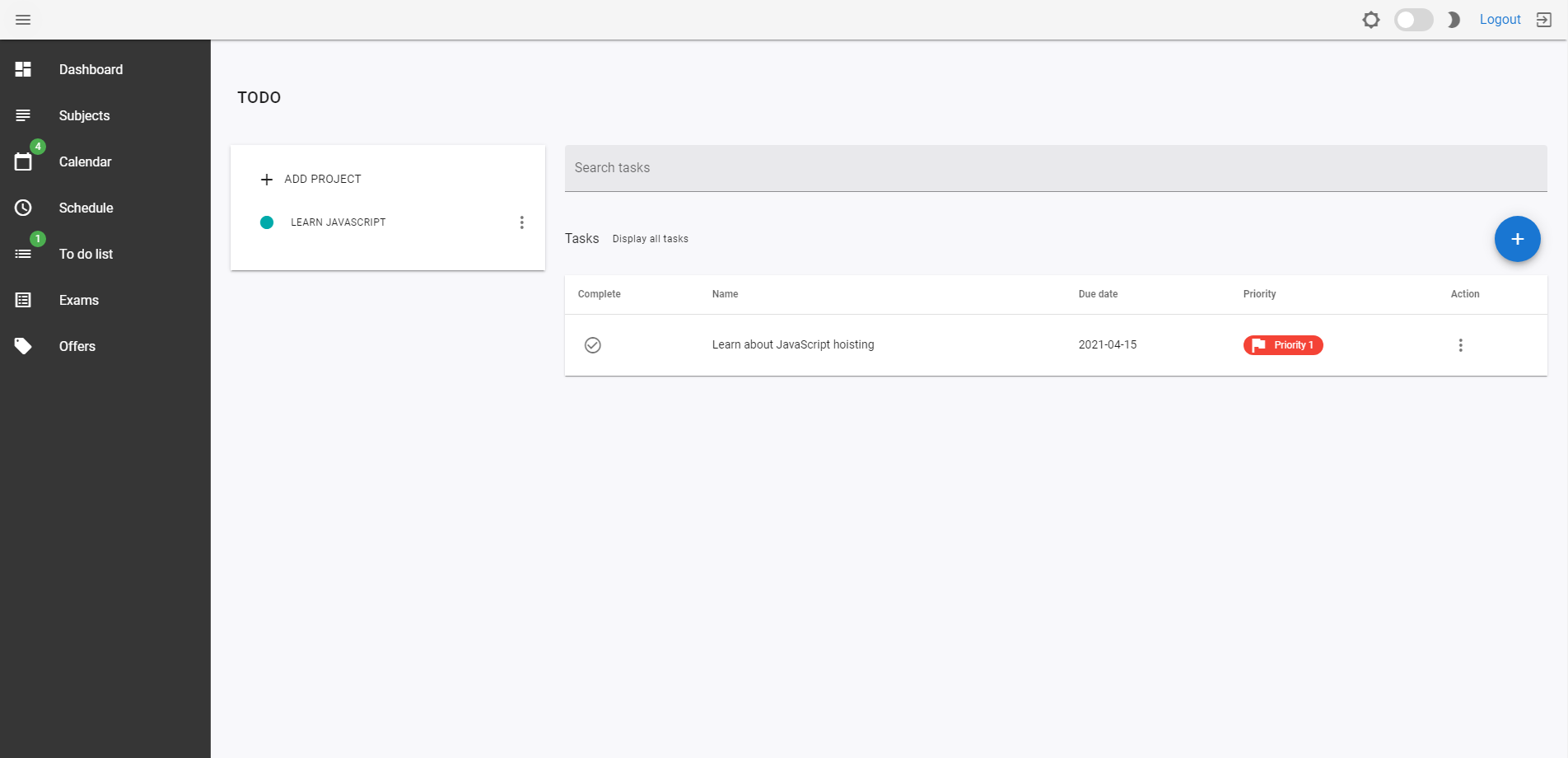Open action menu for hoisting task
1568x758 pixels.
[x=1461, y=345]
